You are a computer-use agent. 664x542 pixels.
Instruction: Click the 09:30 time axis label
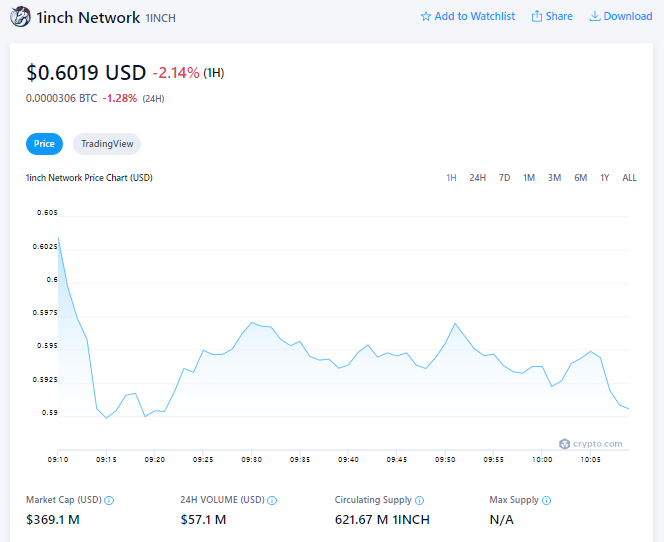[x=252, y=459]
